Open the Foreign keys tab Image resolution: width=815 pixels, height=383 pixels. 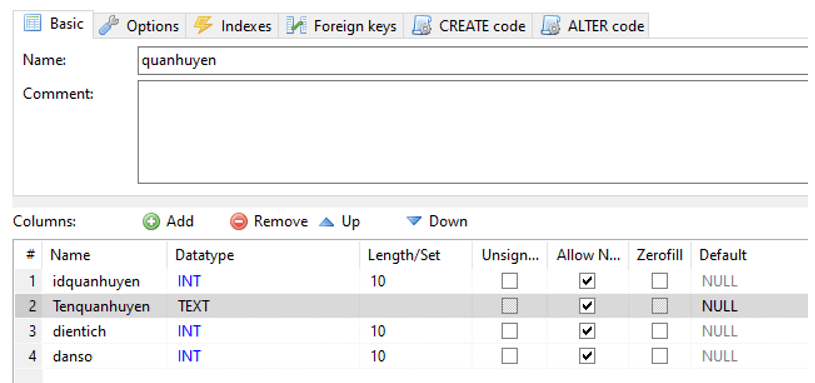pos(341,26)
